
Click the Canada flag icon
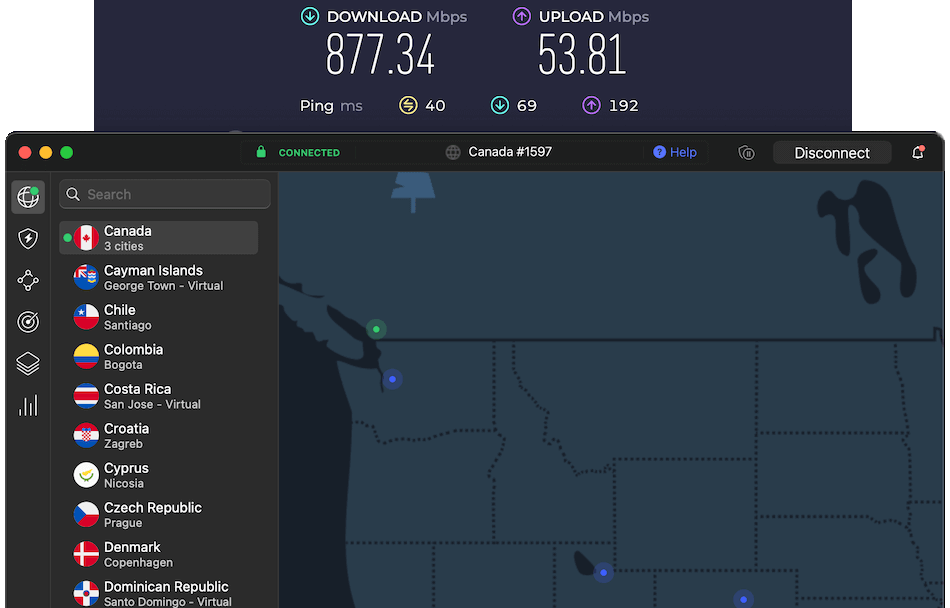coord(86,238)
